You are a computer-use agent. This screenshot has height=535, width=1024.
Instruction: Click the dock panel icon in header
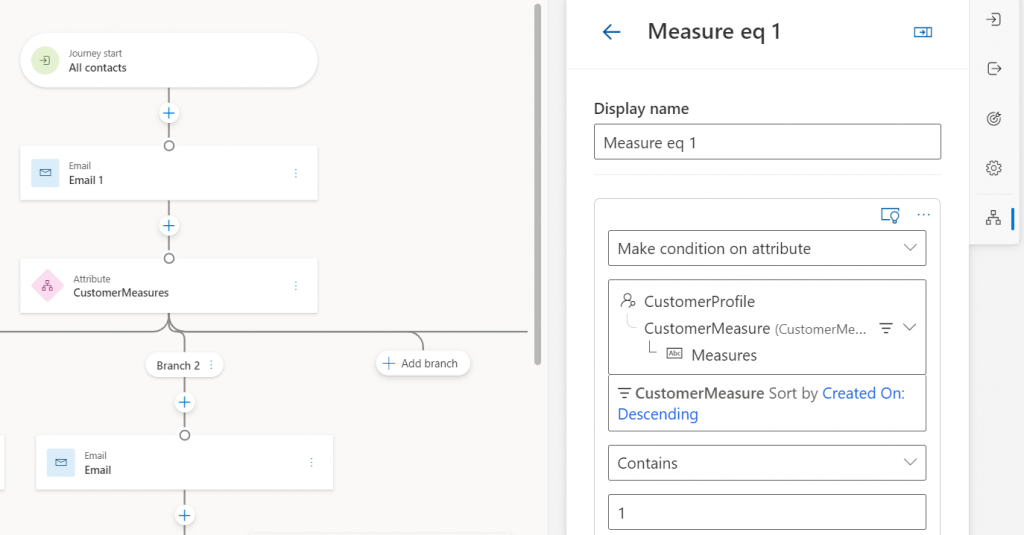[922, 32]
